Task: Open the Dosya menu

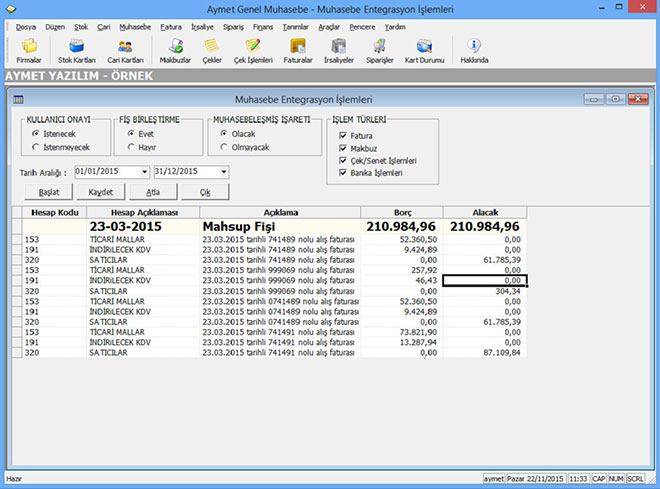Action: (26, 27)
